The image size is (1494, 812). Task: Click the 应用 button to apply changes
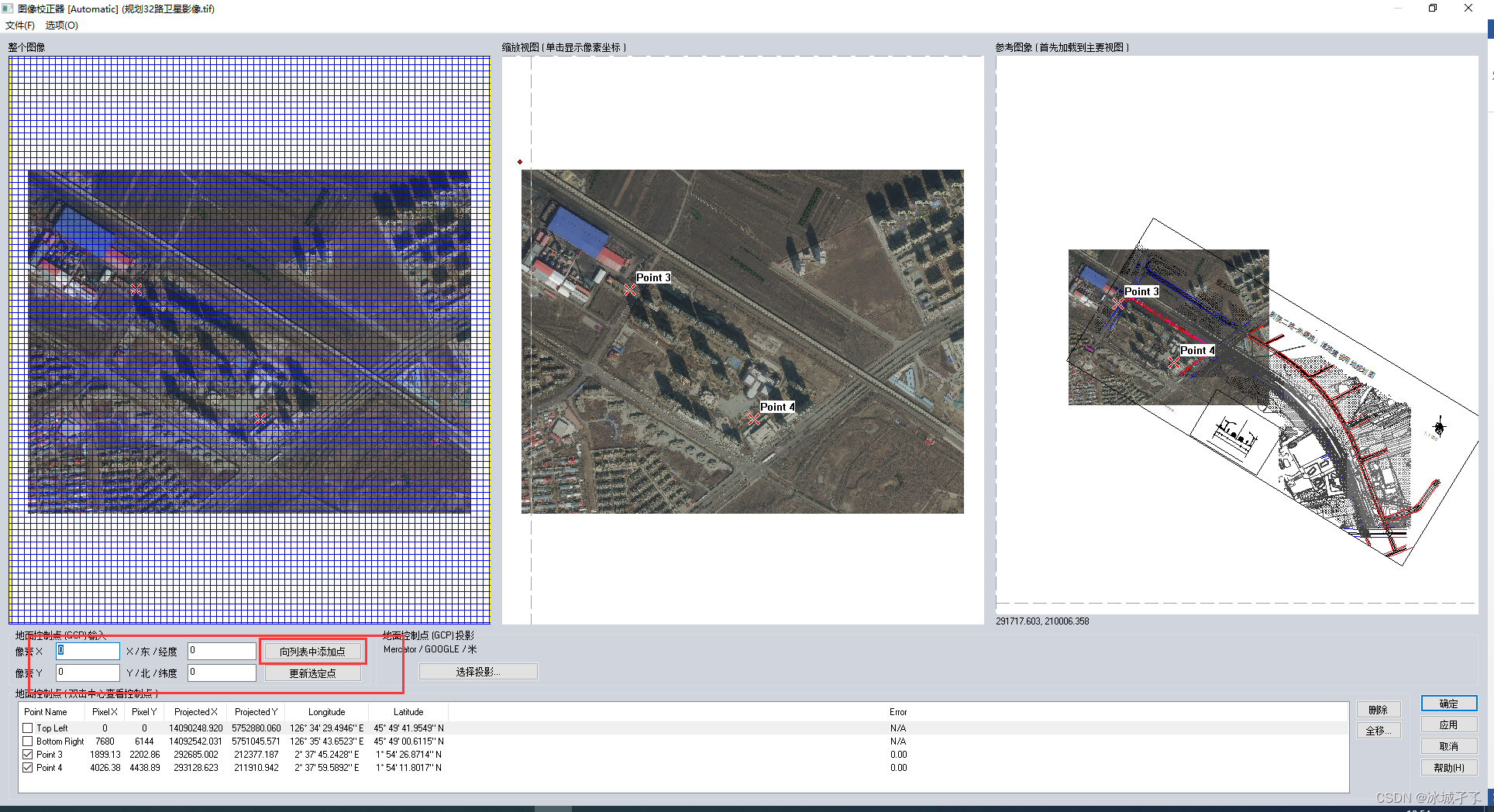[1448, 724]
